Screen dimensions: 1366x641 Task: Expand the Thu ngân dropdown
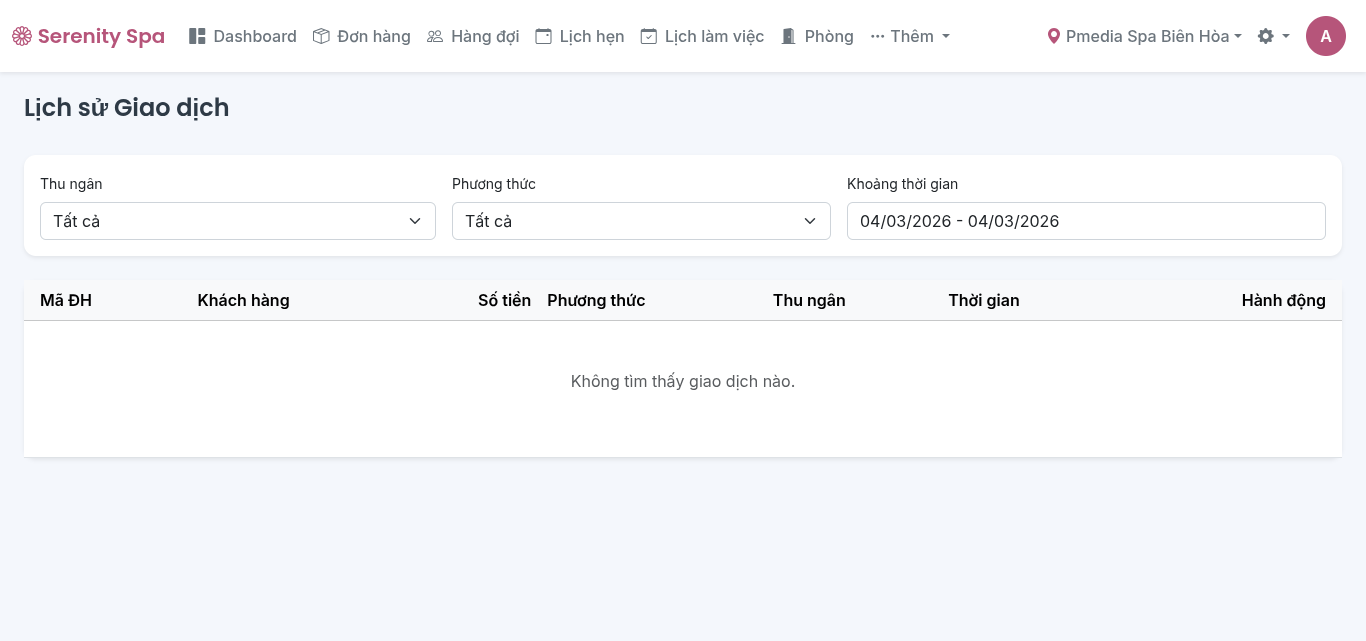[237, 221]
